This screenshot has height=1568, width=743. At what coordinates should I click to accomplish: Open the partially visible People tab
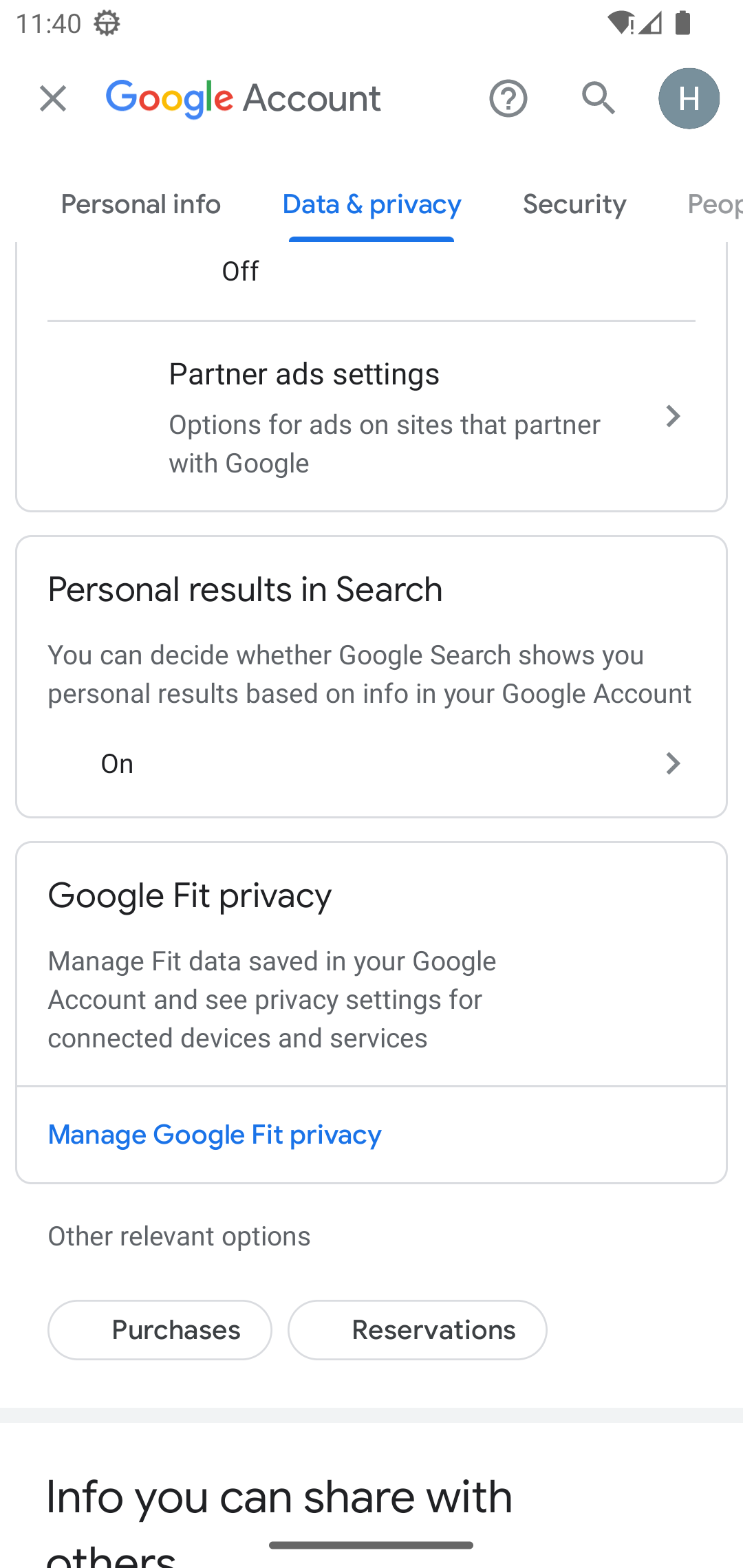click(x=713, y=204)
